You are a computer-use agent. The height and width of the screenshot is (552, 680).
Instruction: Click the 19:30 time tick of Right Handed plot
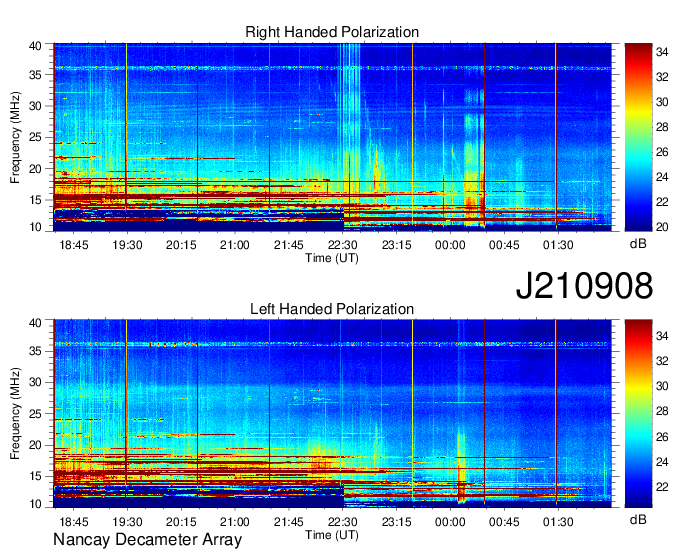click(127, 245)
